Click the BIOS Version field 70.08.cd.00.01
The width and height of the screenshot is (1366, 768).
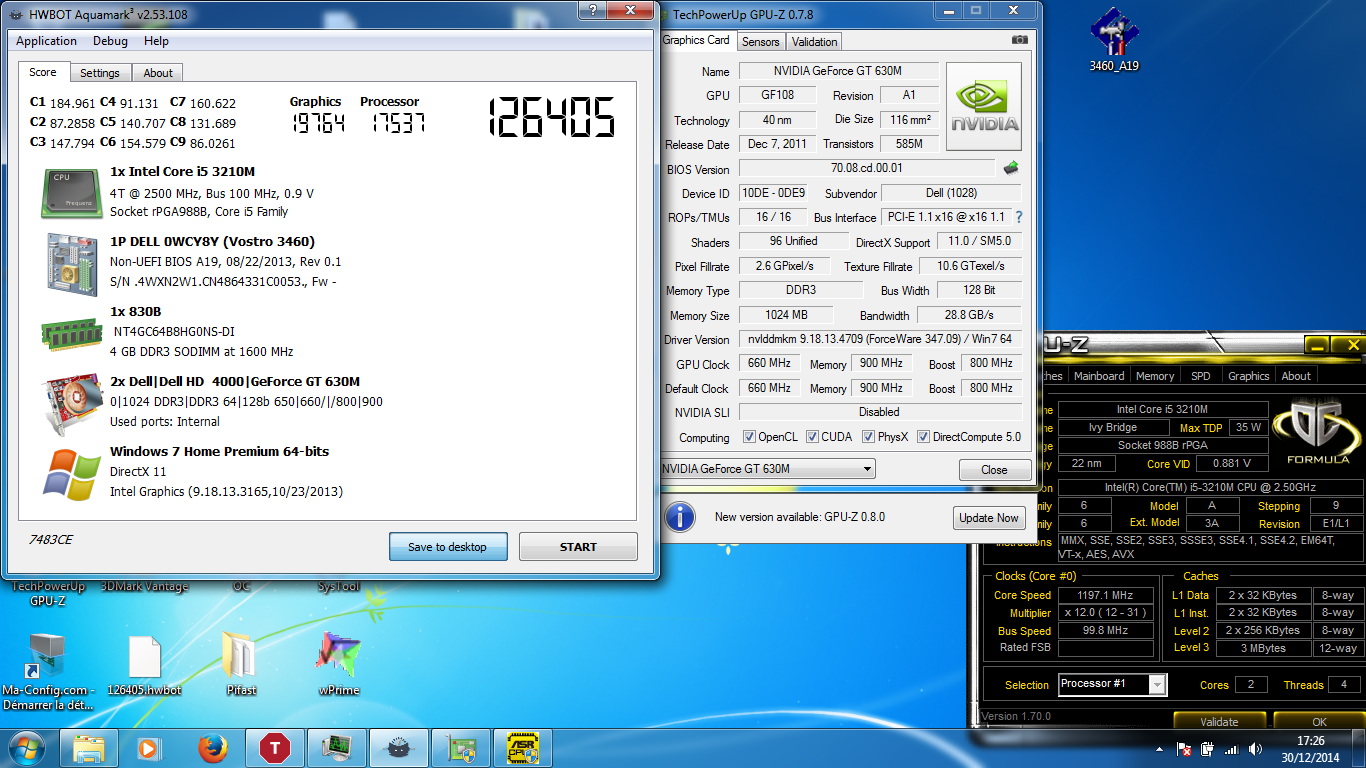pos(867,169)
